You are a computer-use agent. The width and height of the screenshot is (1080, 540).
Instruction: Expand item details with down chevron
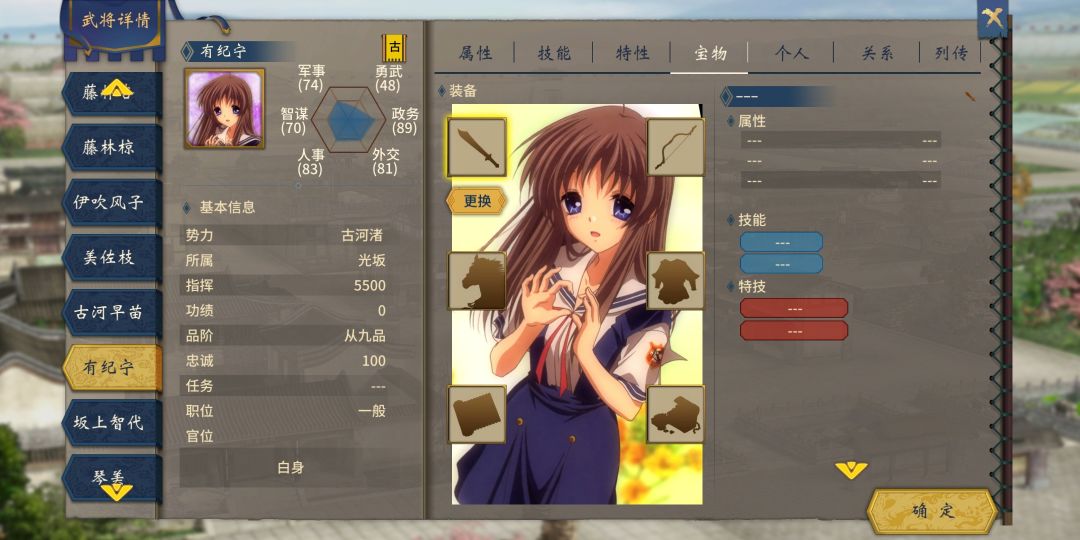coord(851,470)
